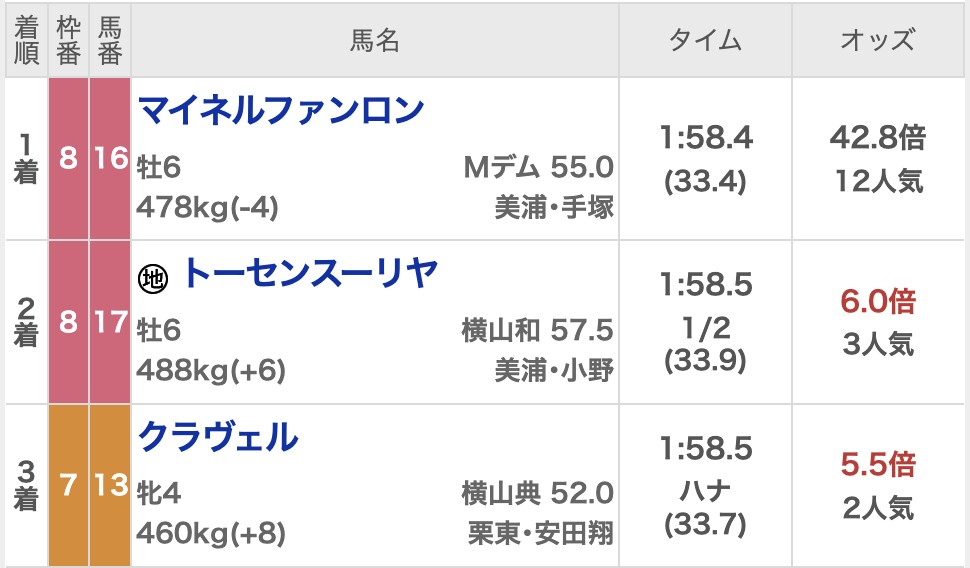
Task: Open horse page for クラヴェル
Action: [x=218, y=437]
